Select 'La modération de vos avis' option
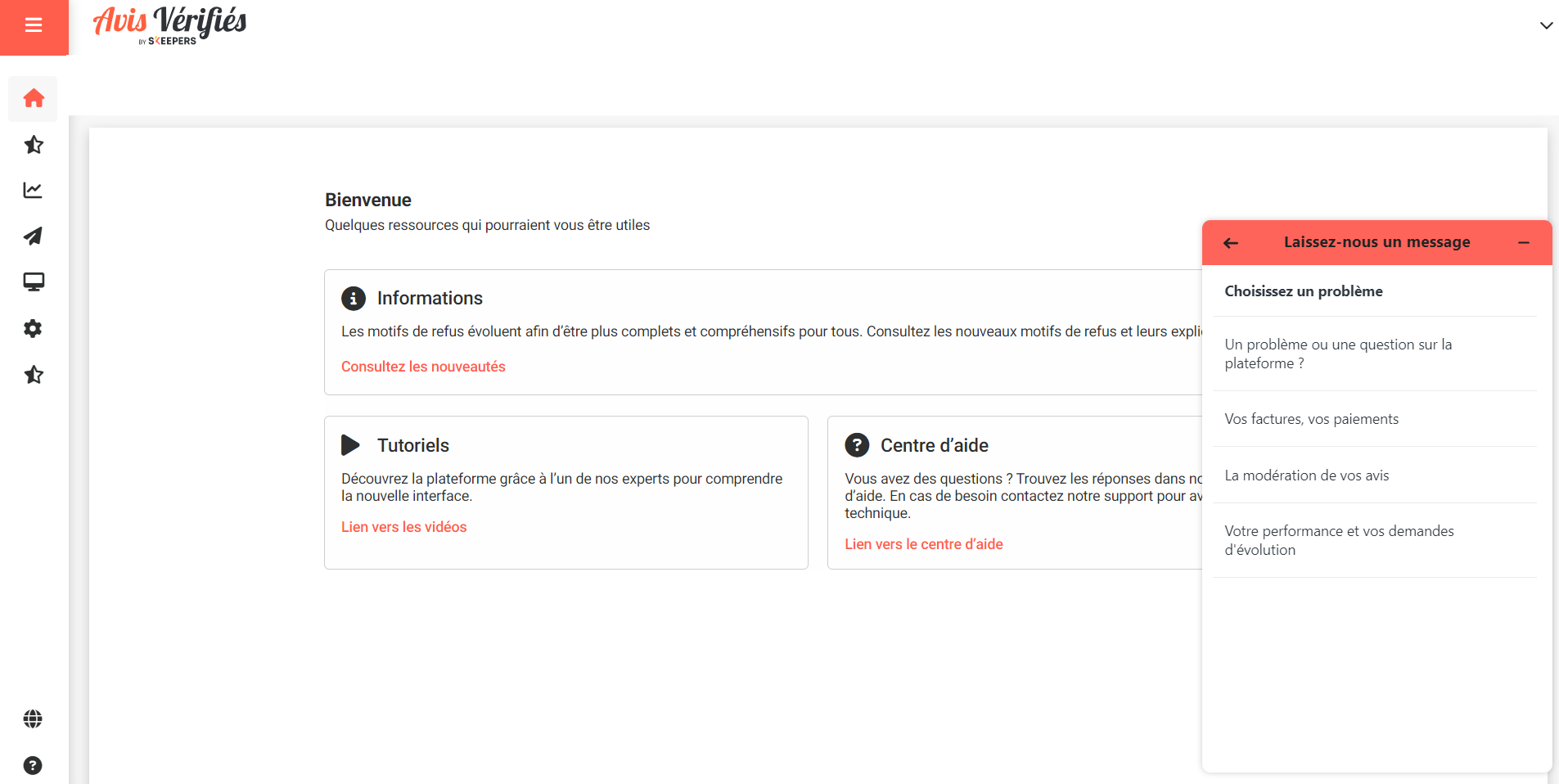This screenshot has width=1559, height=784. pos(1374,475)
